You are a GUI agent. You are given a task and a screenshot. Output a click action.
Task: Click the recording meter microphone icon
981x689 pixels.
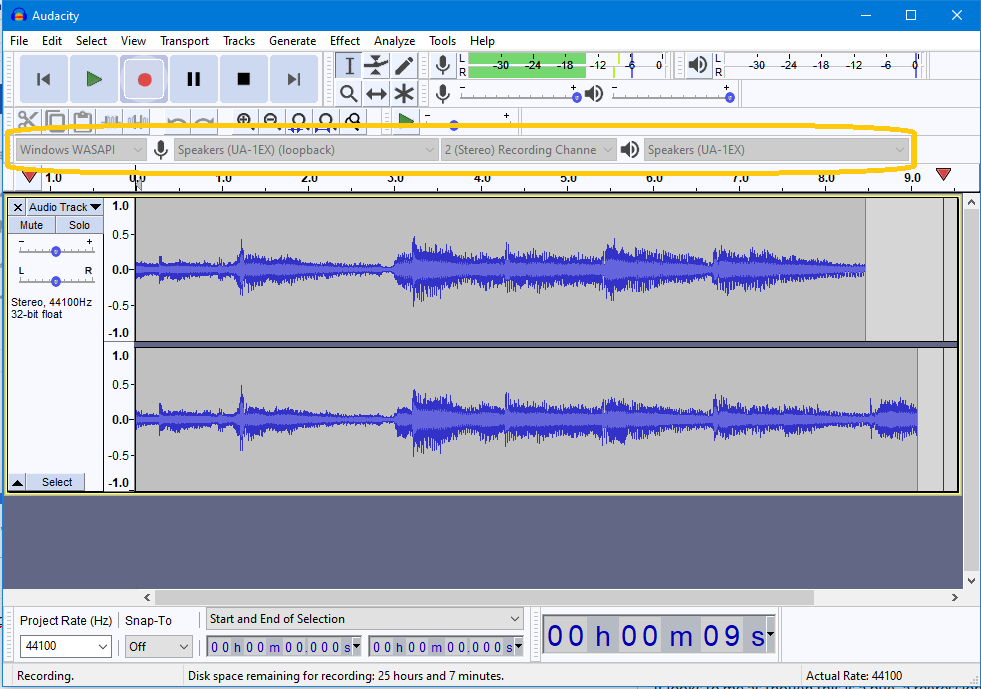[x=443, y=65]
